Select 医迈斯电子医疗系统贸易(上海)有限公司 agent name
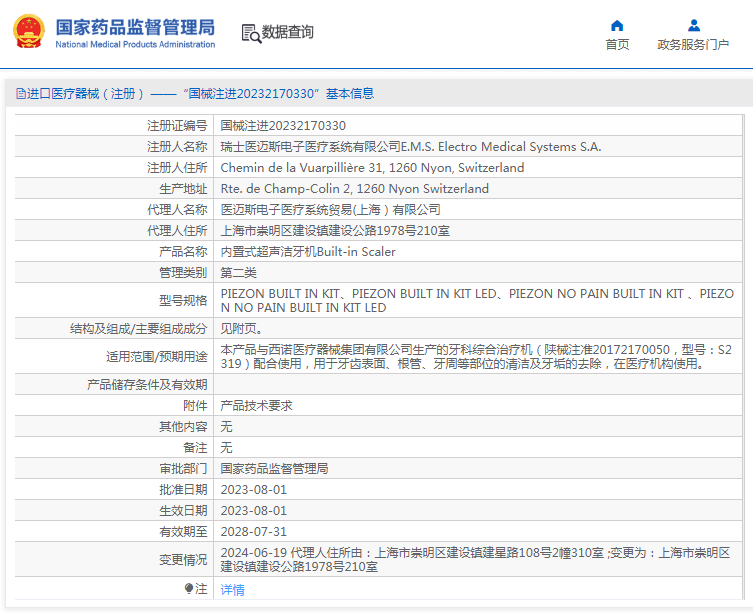This screenshot has width=753, height=613. (x=330, y=210)
